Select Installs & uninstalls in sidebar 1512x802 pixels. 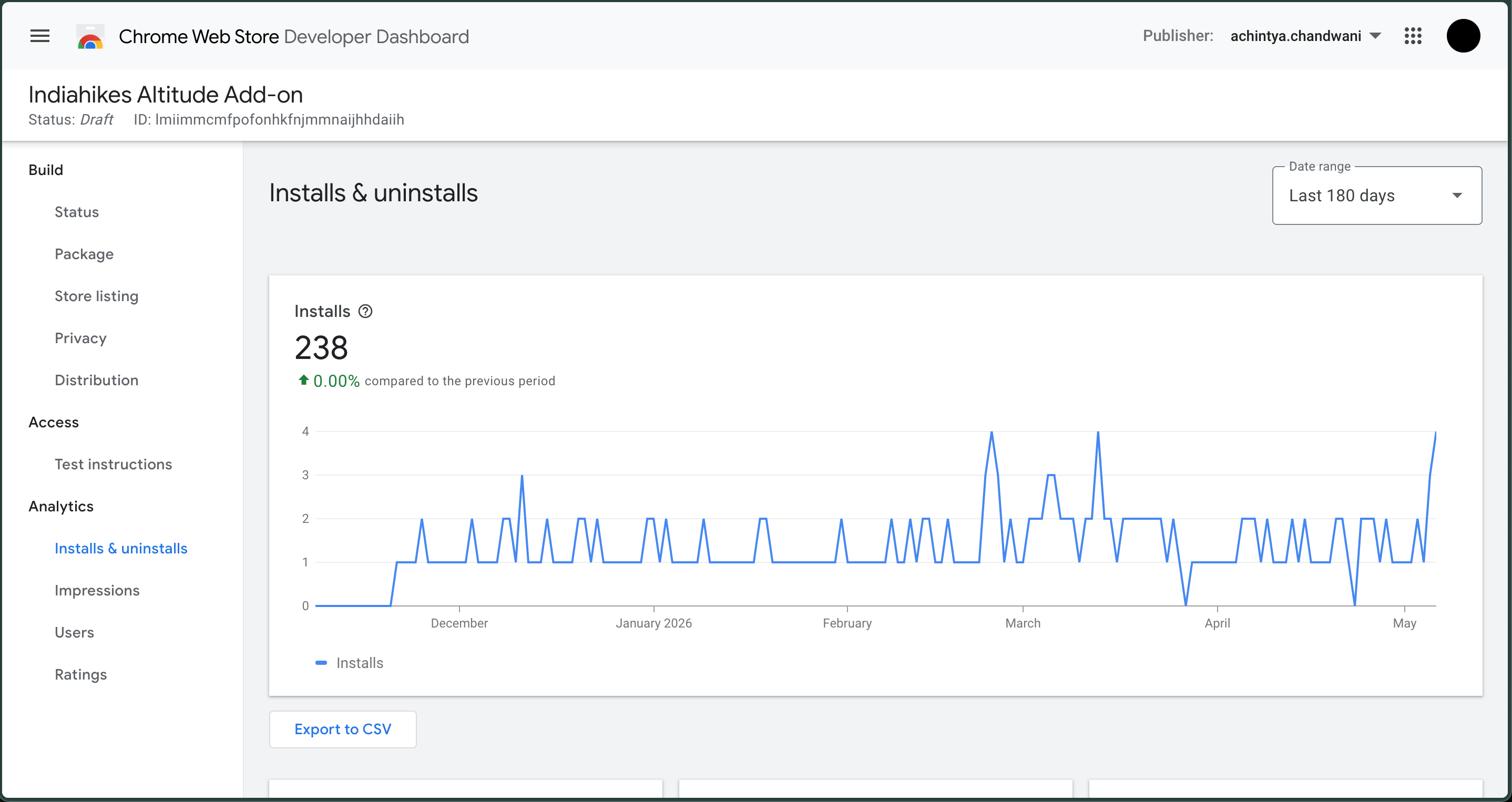121,548
